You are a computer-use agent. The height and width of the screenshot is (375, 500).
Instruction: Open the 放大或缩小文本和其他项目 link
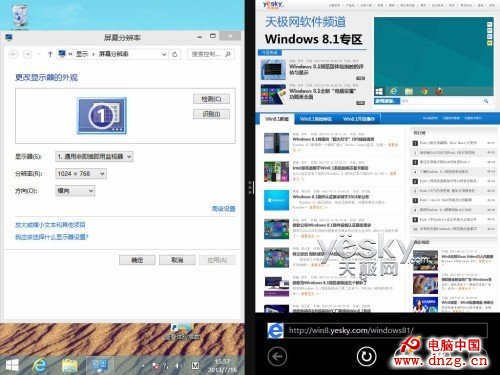50,225
